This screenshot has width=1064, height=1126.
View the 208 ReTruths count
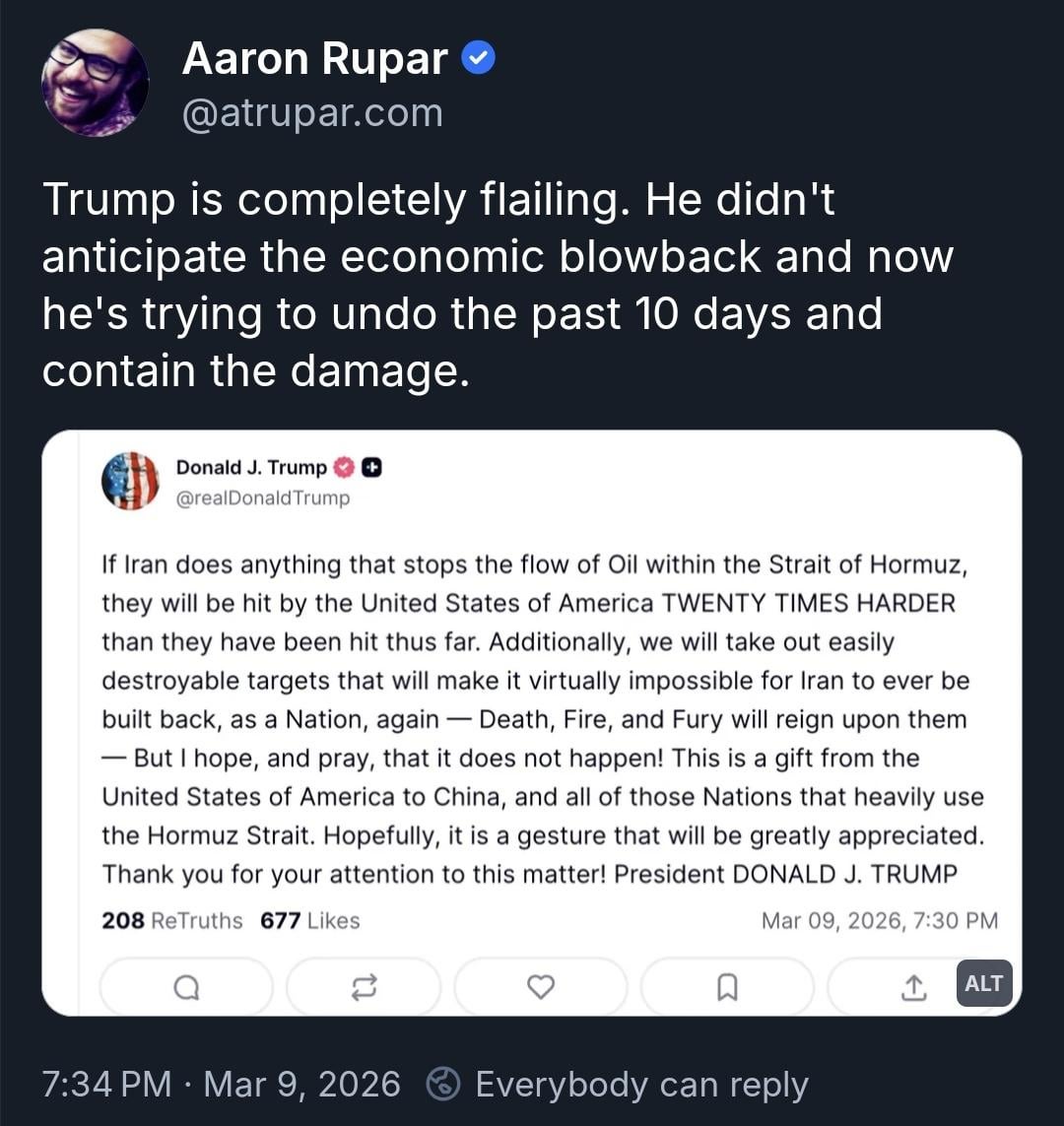click(x=171, y=921)
